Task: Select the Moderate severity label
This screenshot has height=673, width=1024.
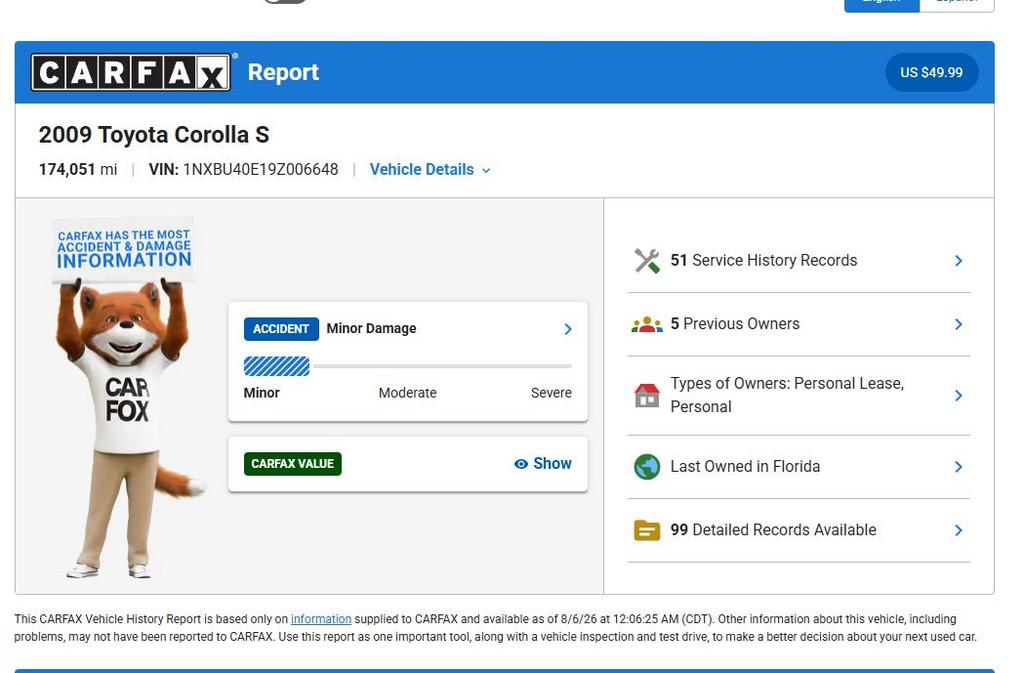Action: coord(408,393)
